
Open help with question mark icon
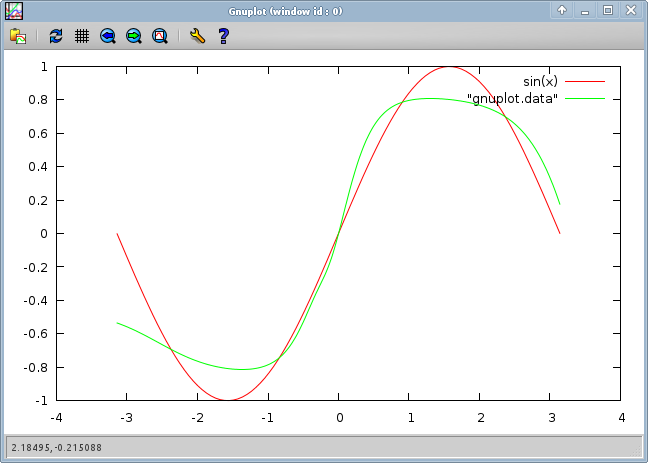pyautogui.click(x=223, y=36)
